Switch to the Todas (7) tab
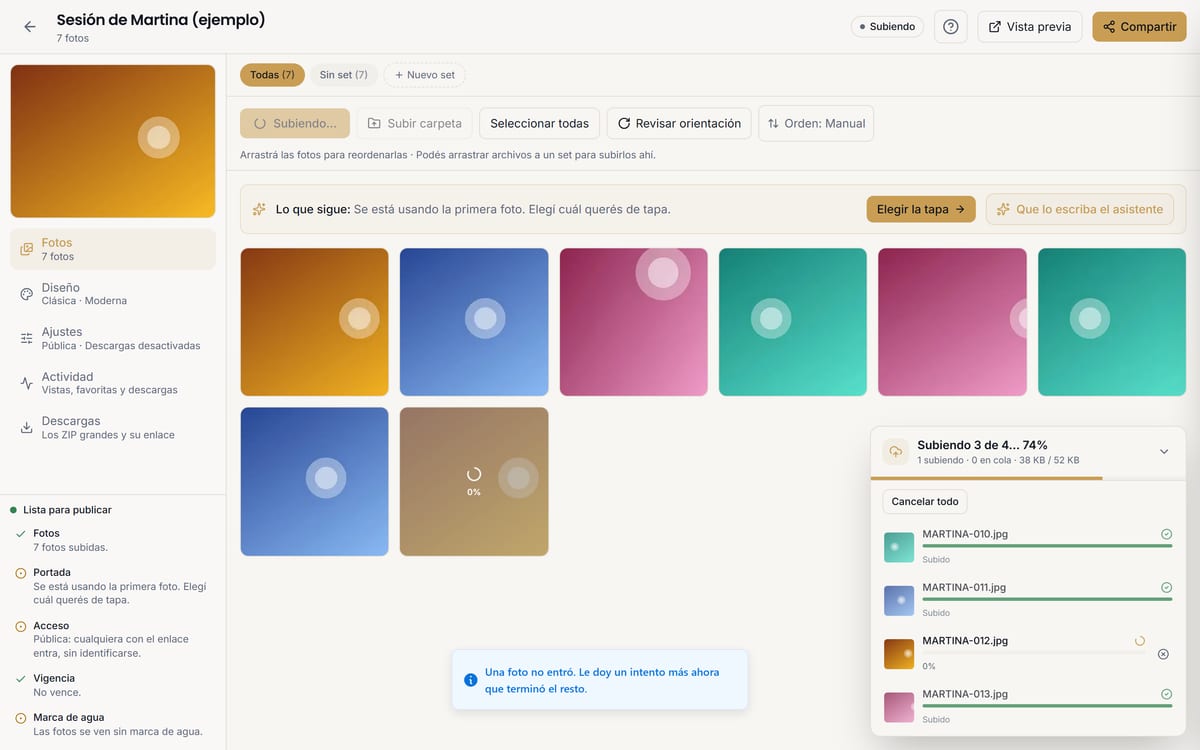Image resolution: width=1200 pixels, height=750 pixels. (272, 75)
